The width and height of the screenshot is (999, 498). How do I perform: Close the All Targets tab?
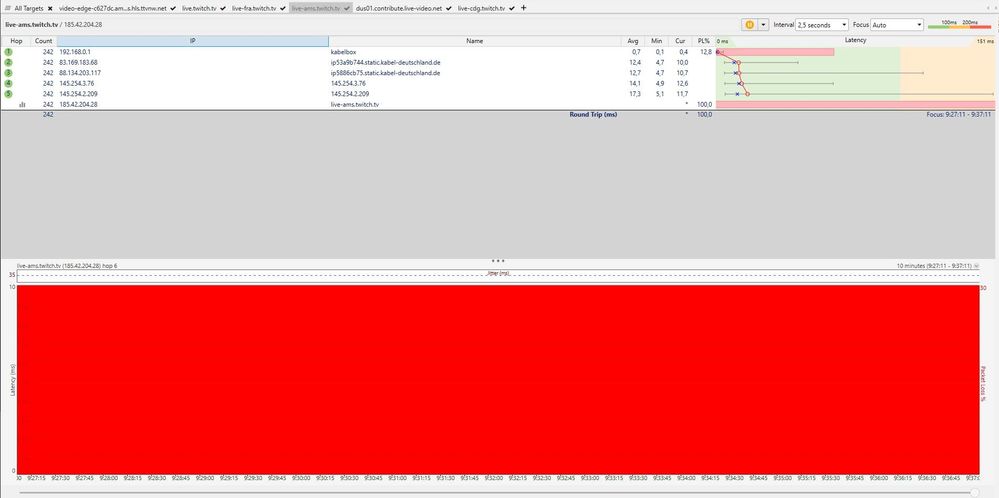50,8
